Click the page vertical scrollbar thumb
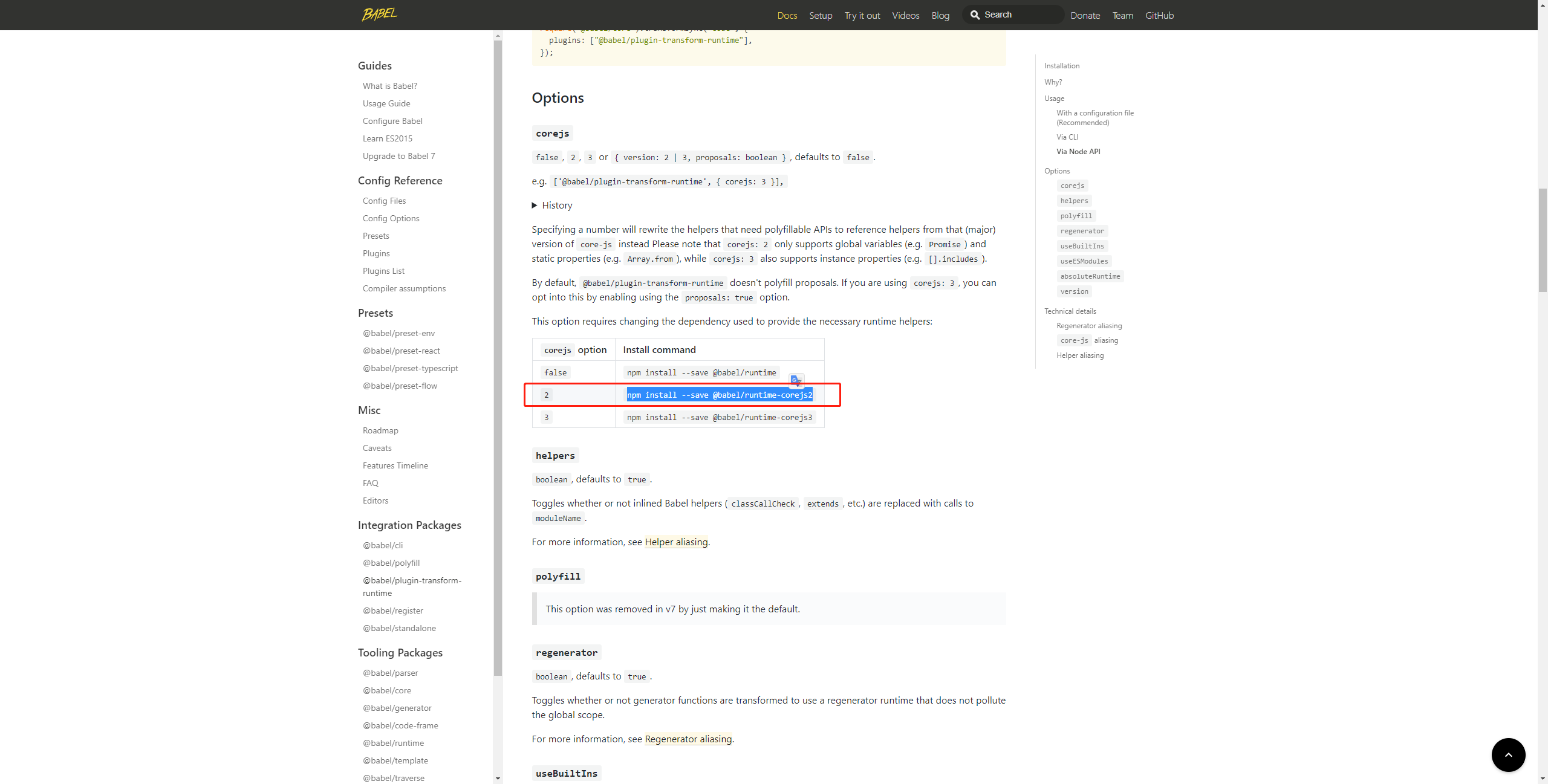 (x=1543, y=240)
